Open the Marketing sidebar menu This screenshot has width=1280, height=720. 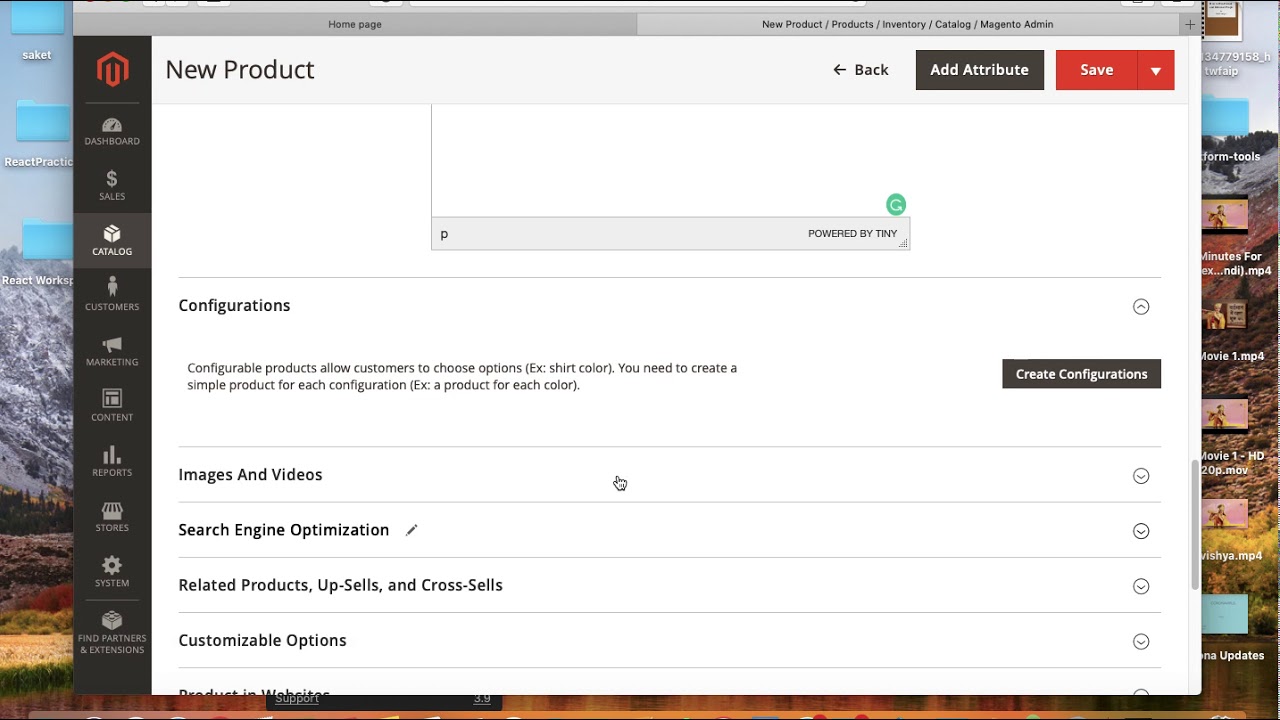coord(112,351)
